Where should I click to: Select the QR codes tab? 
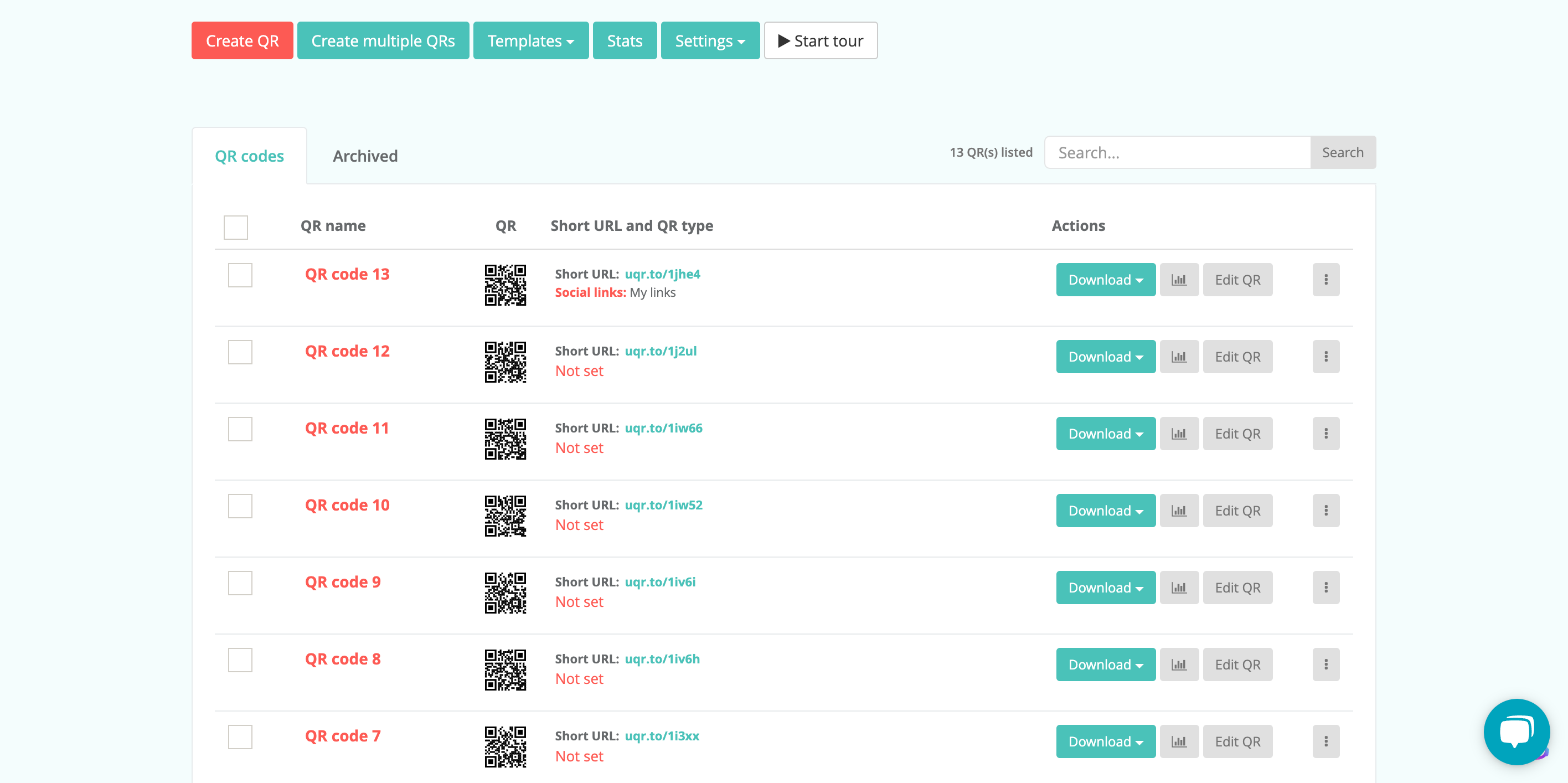[250, 156]
